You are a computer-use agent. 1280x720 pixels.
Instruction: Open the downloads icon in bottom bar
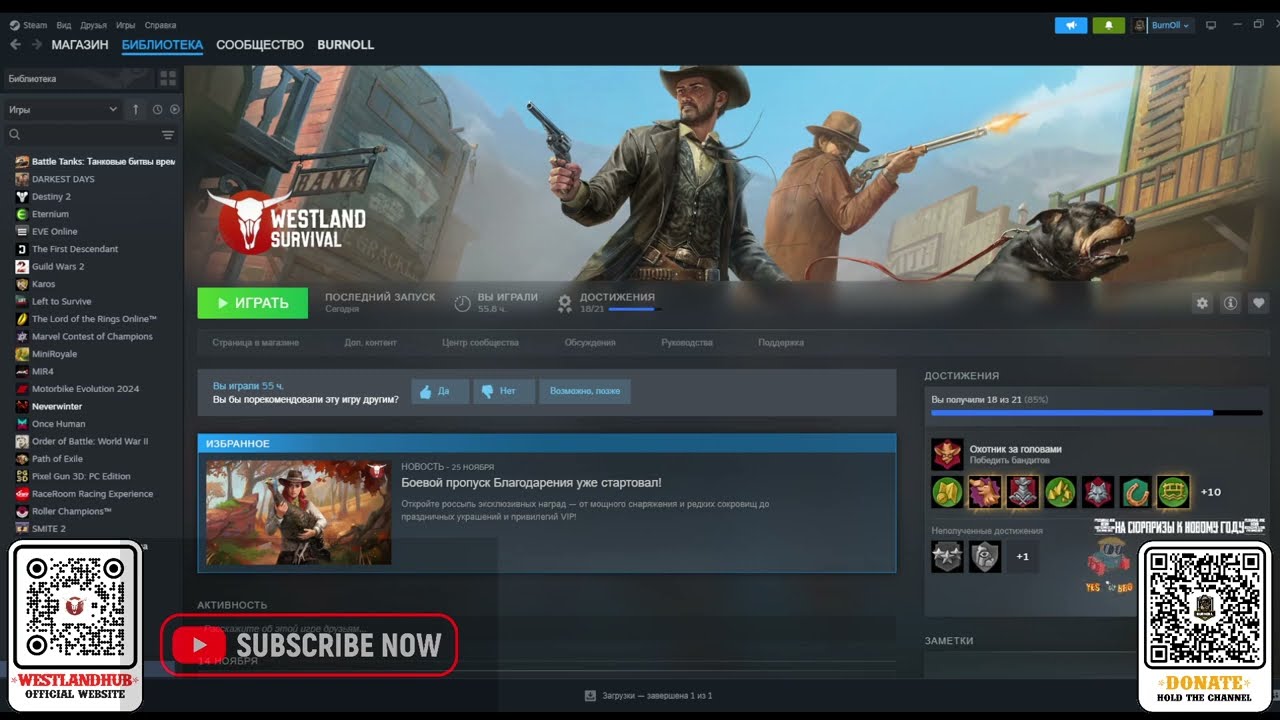click(x=590, y=695)
